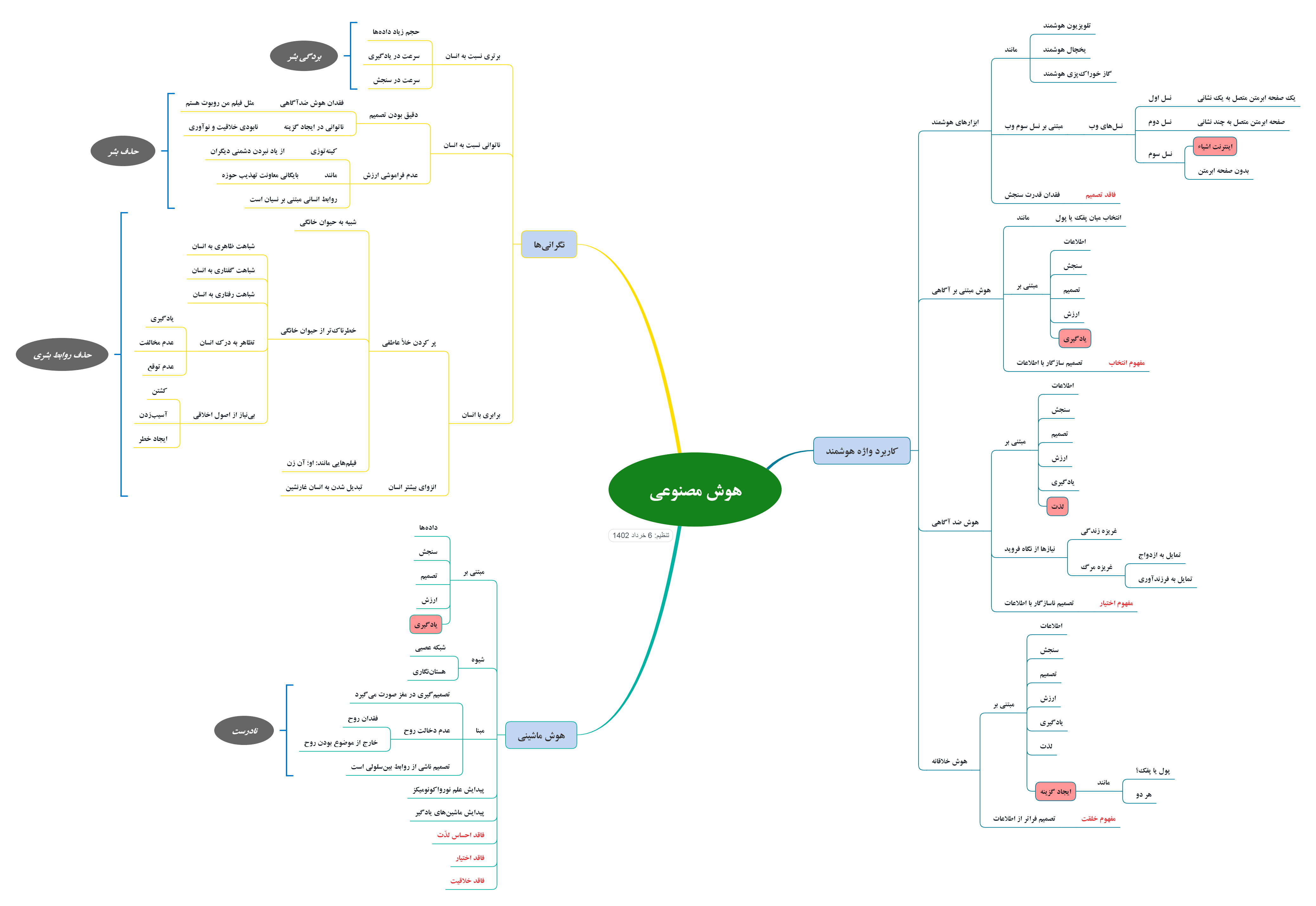Select the red label "مفهوم انتخاب"
The image size is (1316, 906).
(x=1126, y=363)
